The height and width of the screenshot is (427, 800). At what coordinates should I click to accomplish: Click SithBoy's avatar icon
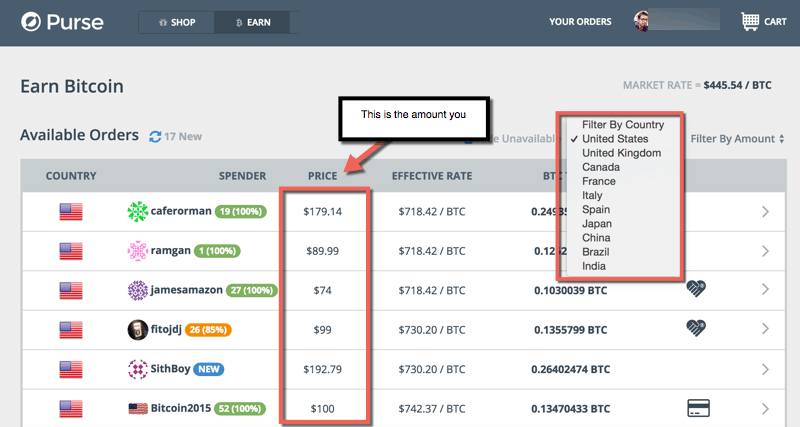[137, 369]
